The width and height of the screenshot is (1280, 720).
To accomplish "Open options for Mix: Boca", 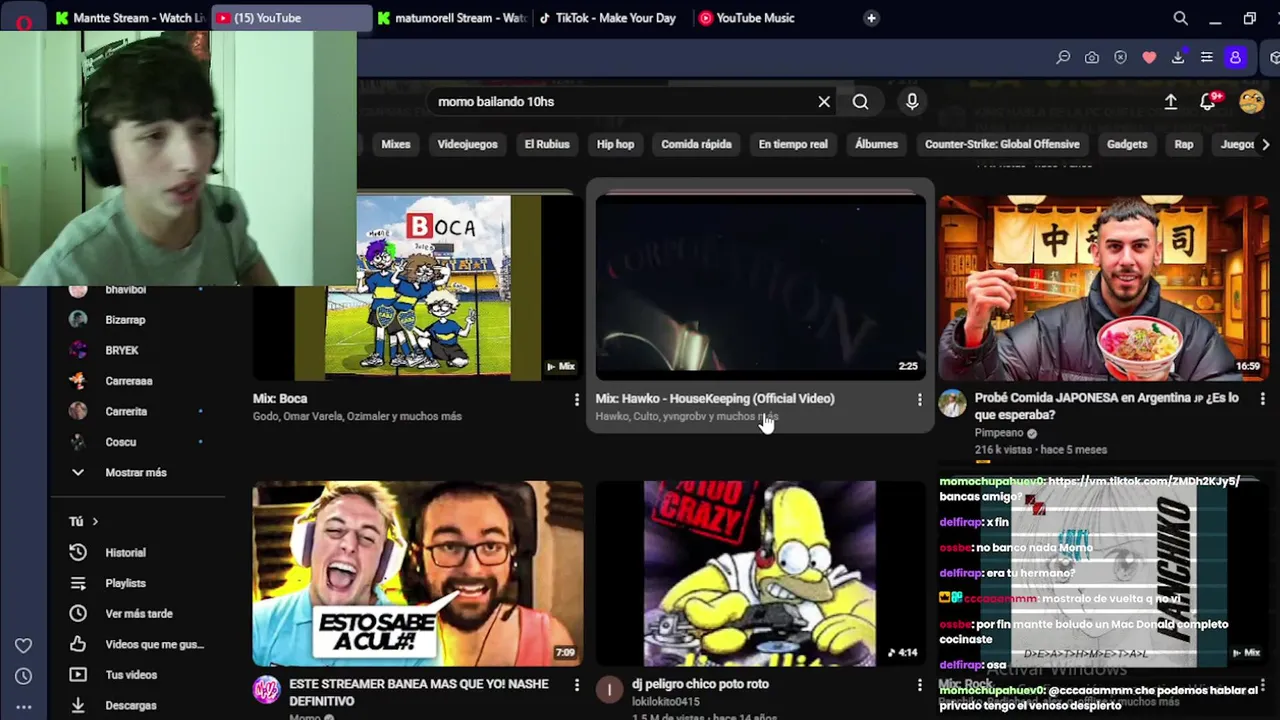I will click(x=576, y=399).
